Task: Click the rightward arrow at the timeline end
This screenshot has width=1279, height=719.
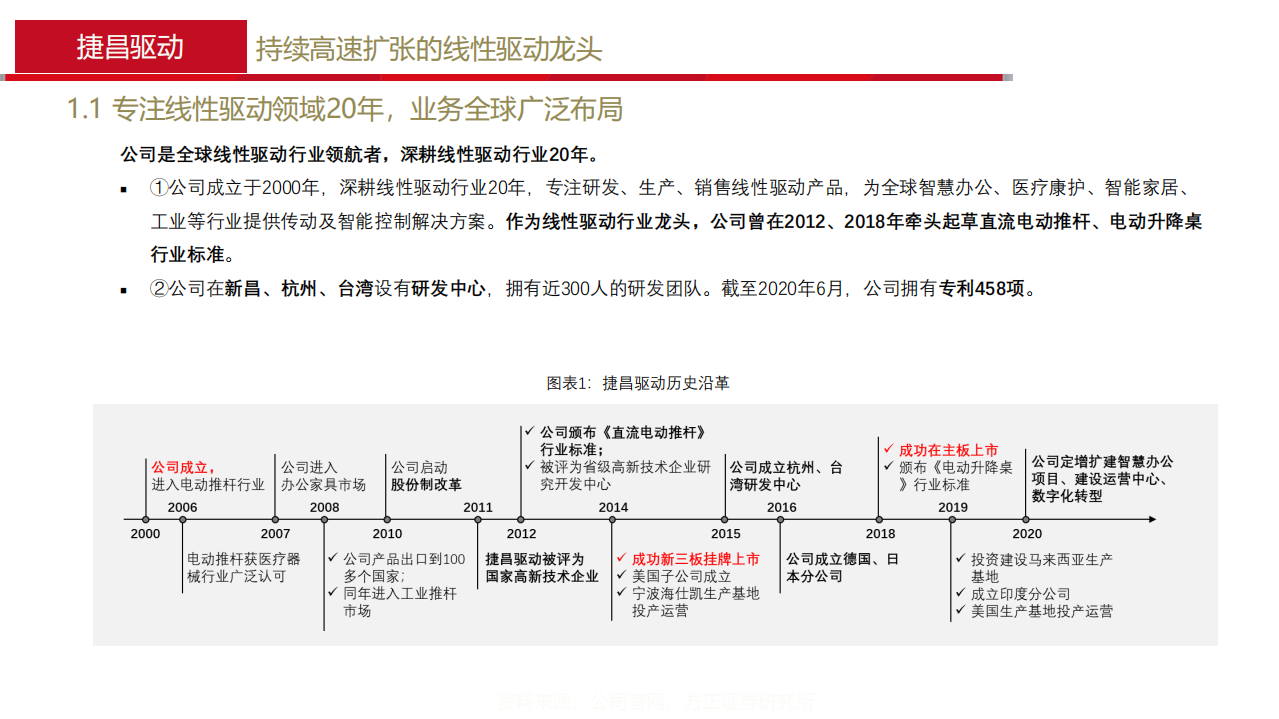Action: [x=1152, y=519]
